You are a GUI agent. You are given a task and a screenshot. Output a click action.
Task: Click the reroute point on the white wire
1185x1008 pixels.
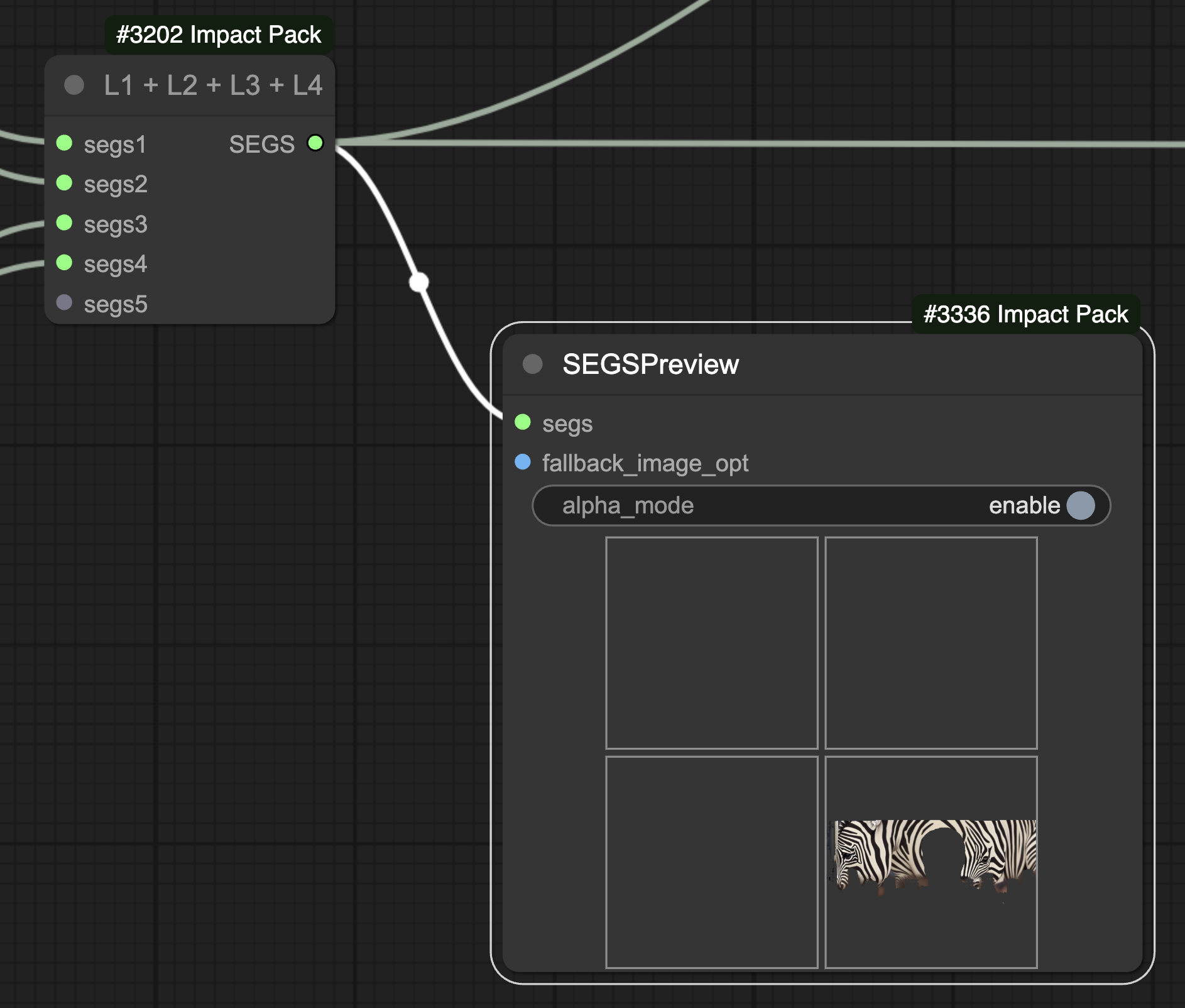click(x=418, y=282)
